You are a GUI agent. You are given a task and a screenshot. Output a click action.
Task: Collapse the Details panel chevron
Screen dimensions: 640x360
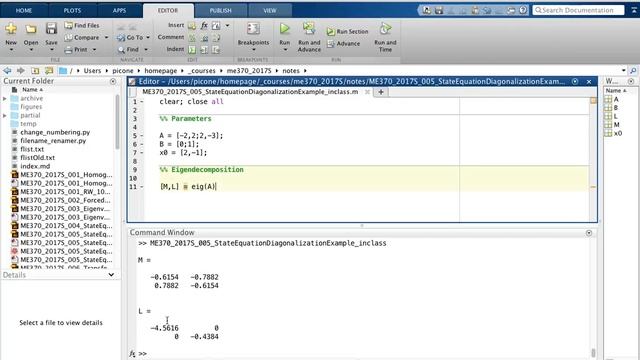[111, 275]
